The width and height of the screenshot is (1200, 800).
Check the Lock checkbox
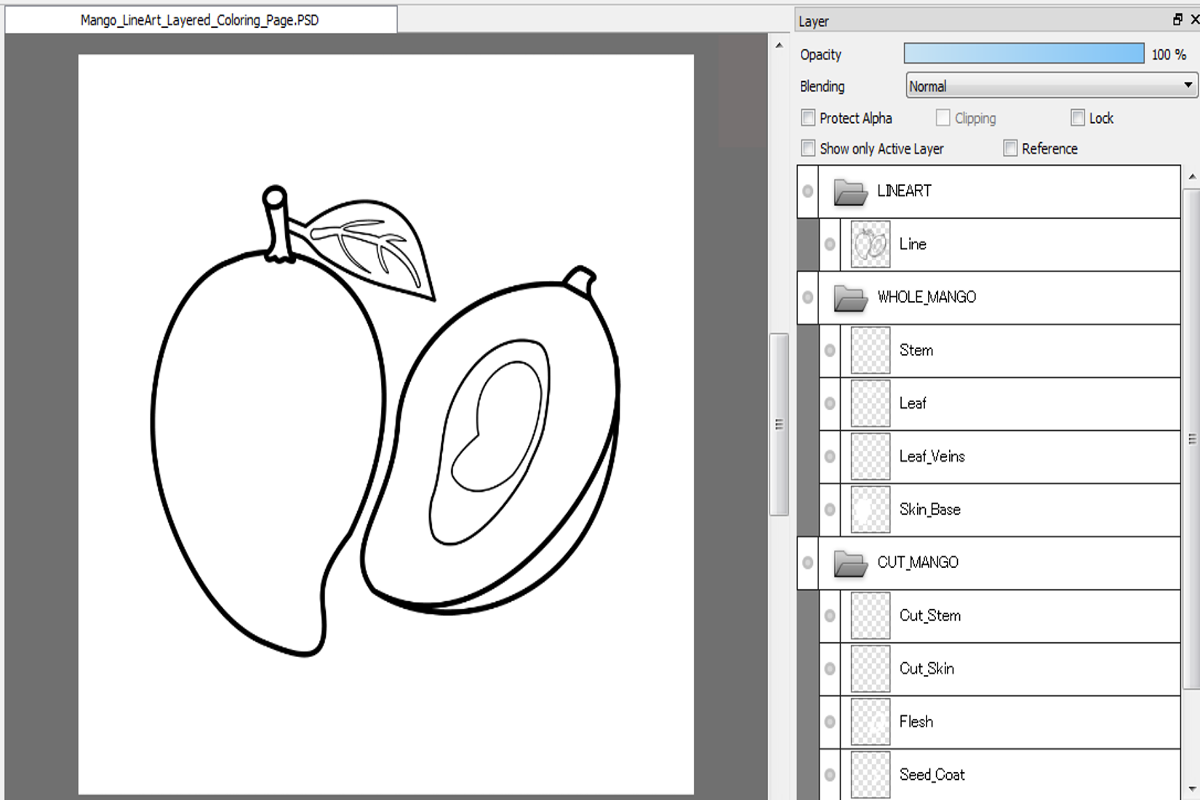(1077, 118)
